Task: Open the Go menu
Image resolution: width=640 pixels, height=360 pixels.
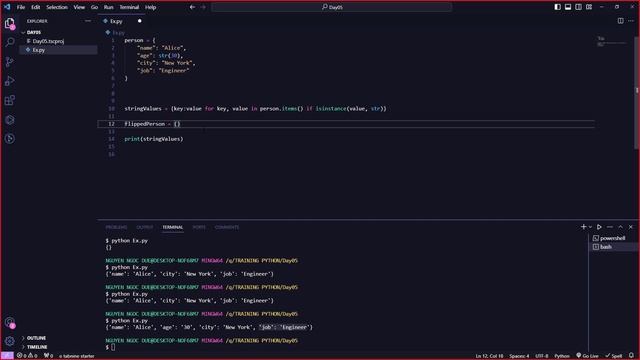Action: 94,7
